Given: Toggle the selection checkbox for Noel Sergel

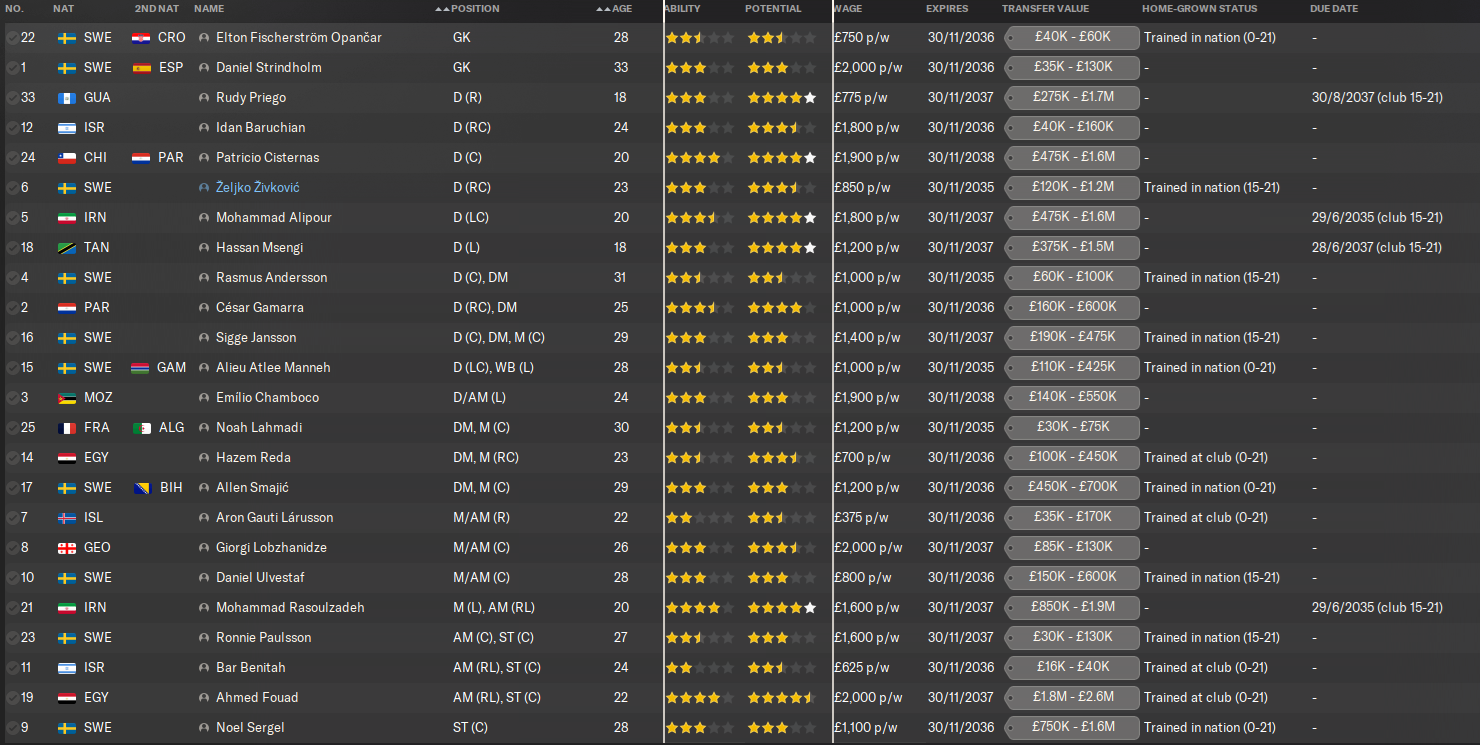Looking at the screenshot, I should pos(12,728).
